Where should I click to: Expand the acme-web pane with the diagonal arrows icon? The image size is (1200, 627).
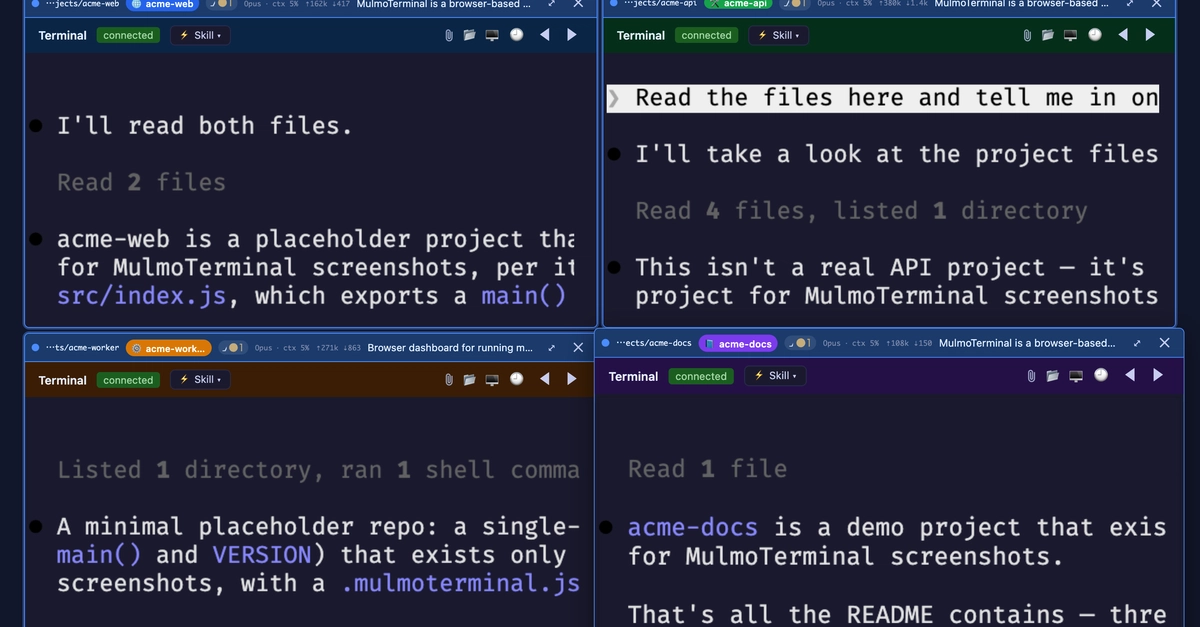[551, 4]
